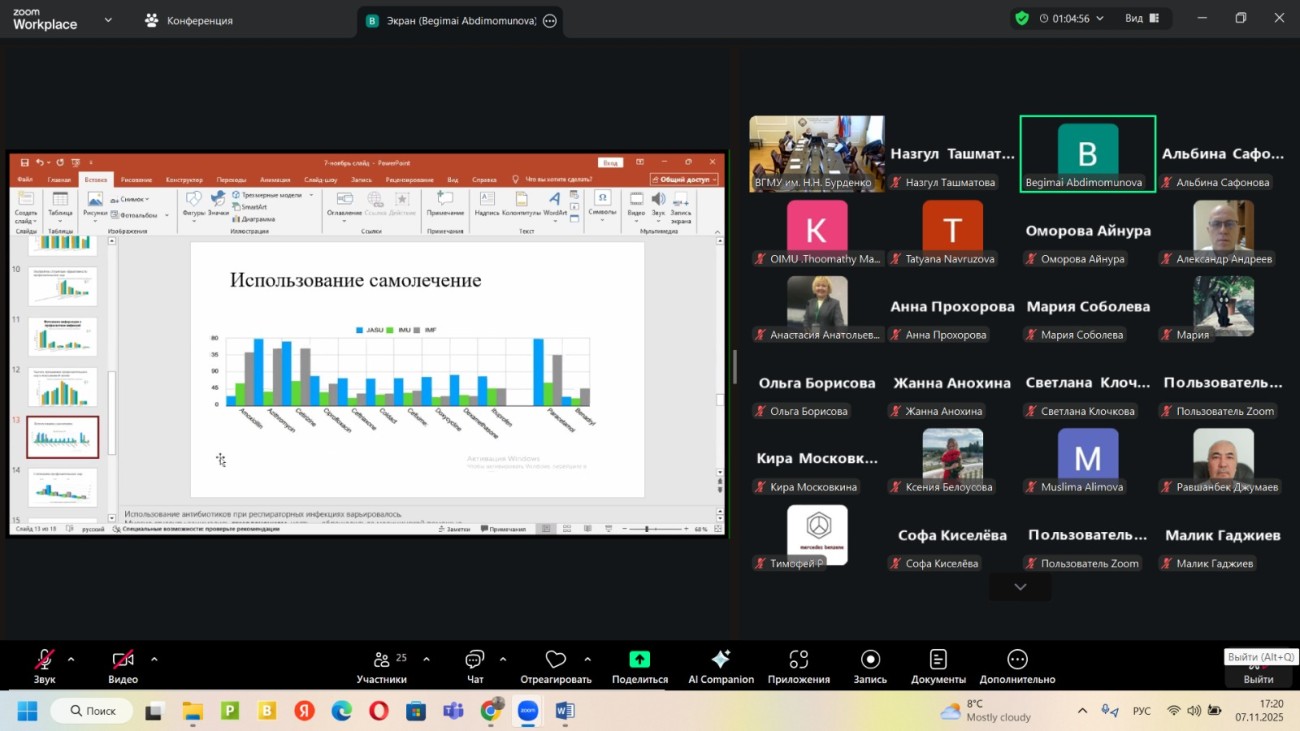Open the AI Companion panel
1300x731 pixels.
tap(720, 660)
